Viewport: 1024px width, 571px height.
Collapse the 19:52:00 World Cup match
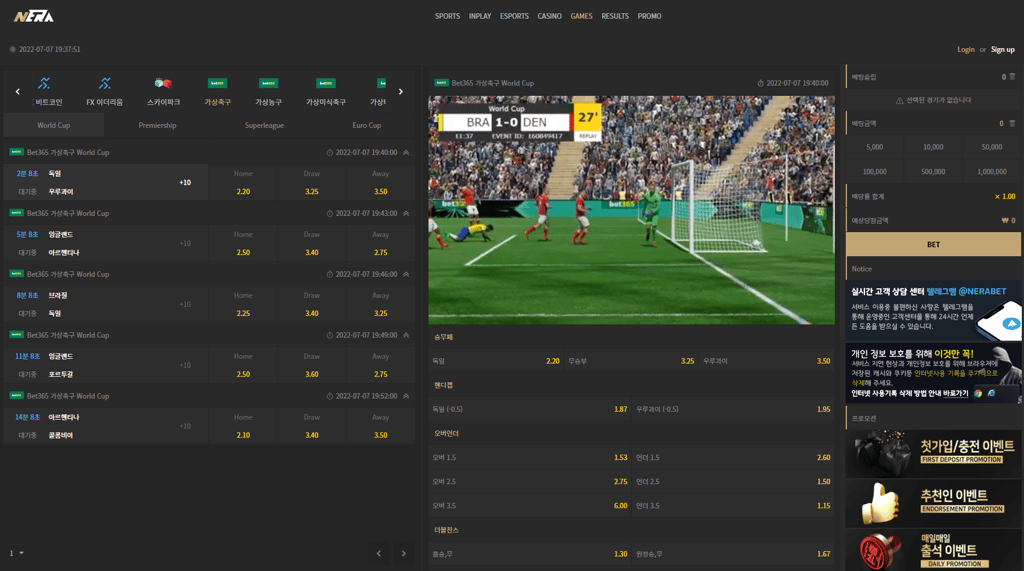pyautogui.click(x=406, y=396)
